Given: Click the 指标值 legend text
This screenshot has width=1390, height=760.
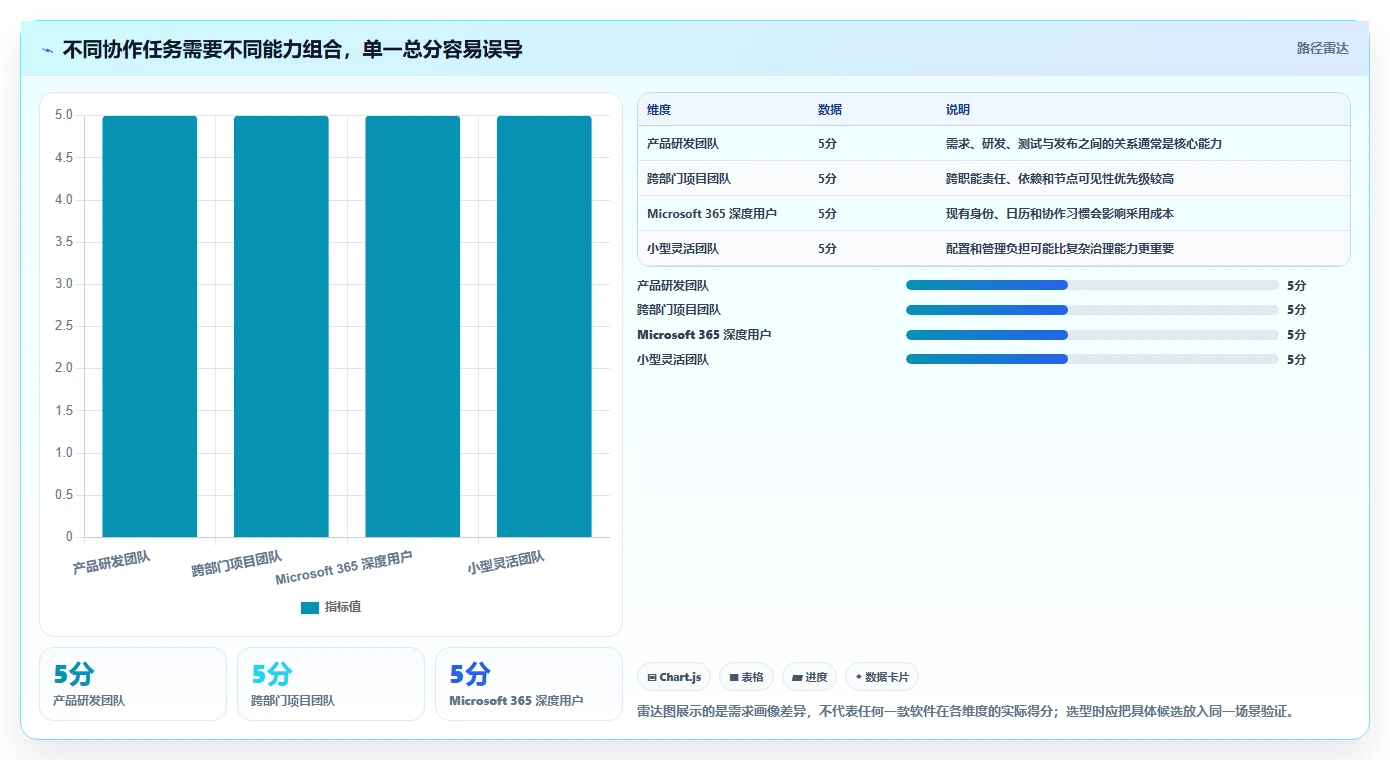Looking at the screenshot, I should click(x=343, y=607).
